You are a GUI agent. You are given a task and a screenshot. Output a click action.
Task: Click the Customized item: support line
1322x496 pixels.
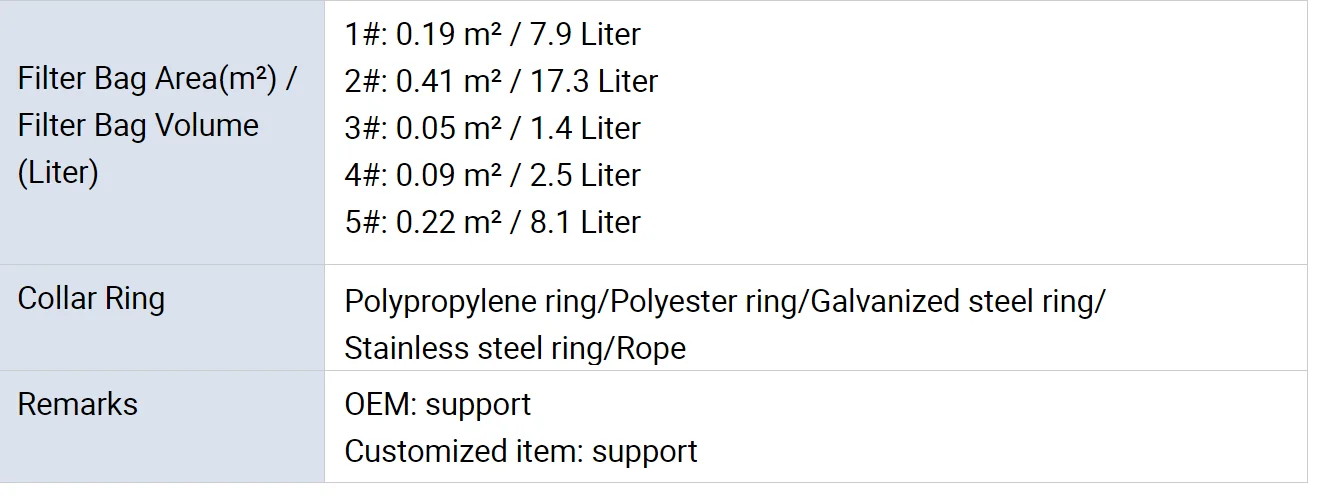point(521,452)
